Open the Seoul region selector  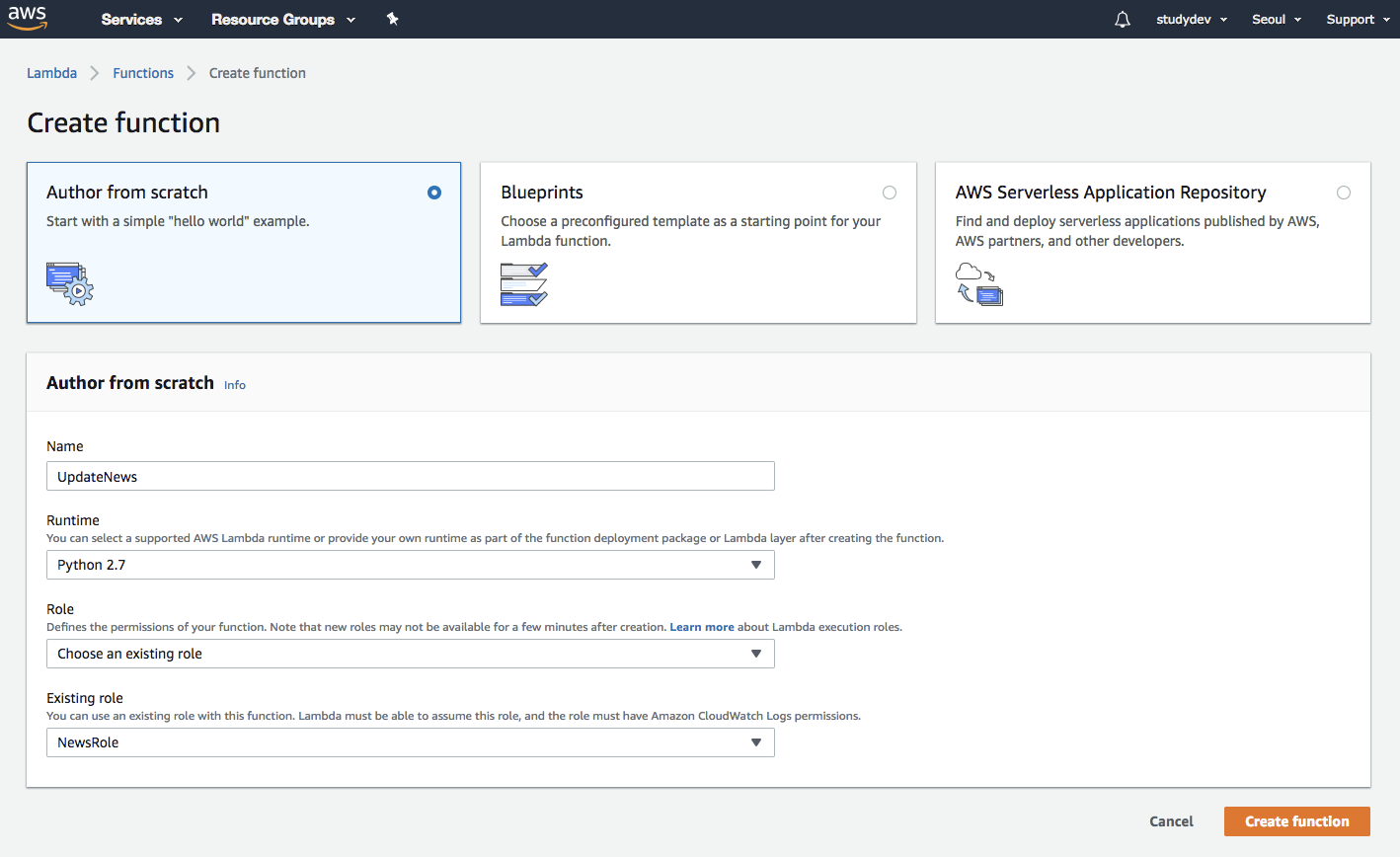click(1277, 19)
